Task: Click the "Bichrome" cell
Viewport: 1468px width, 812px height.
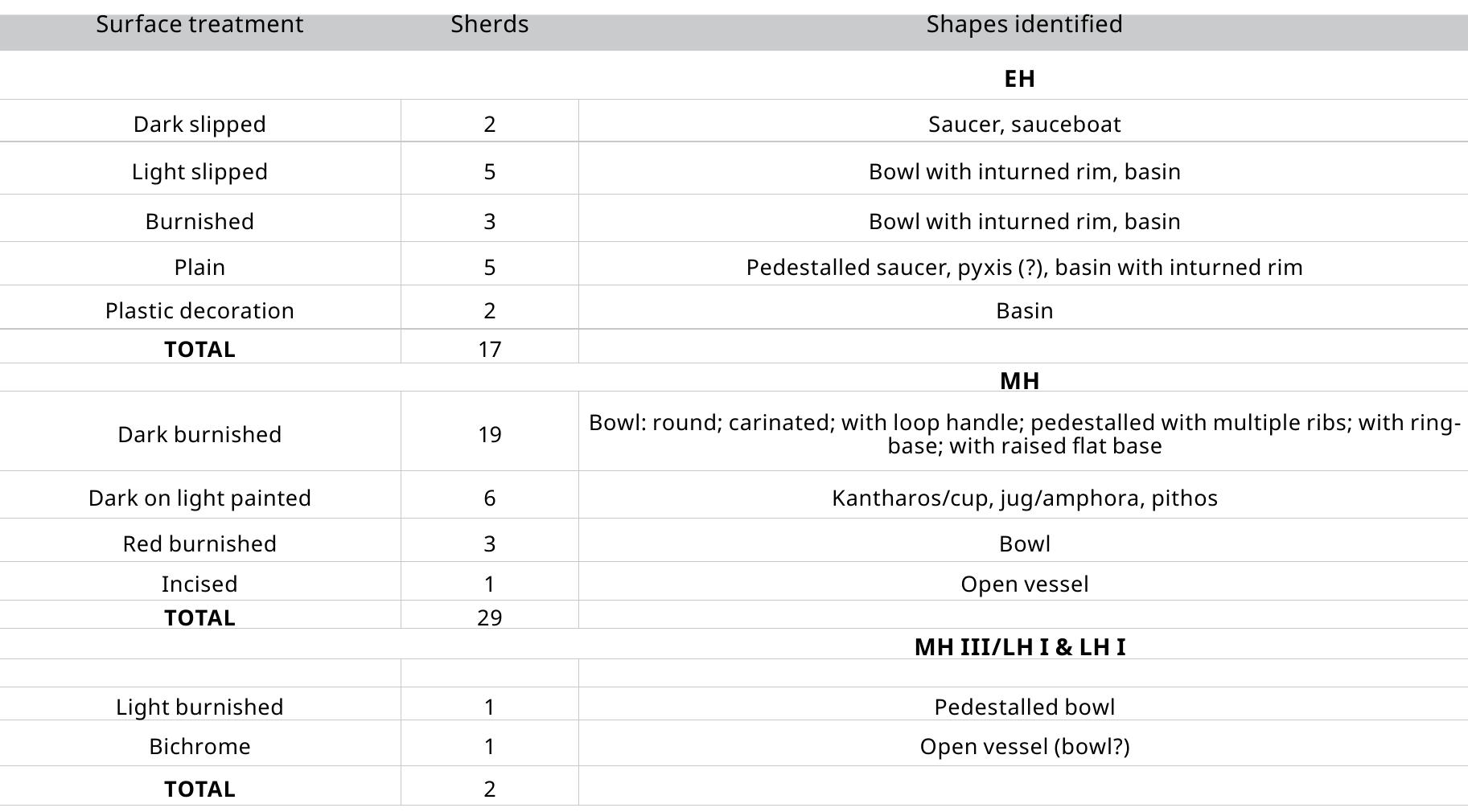Action: (x=199, y=746)
